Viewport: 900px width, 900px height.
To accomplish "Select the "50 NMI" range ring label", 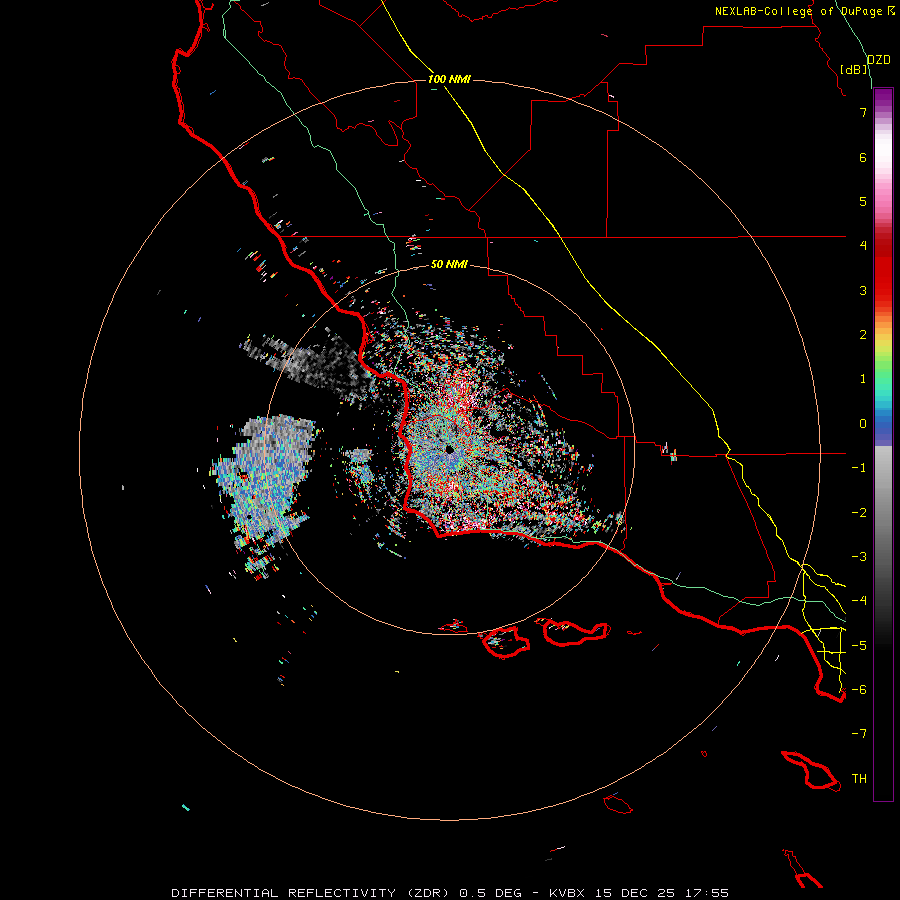I will tap(449, 264).
